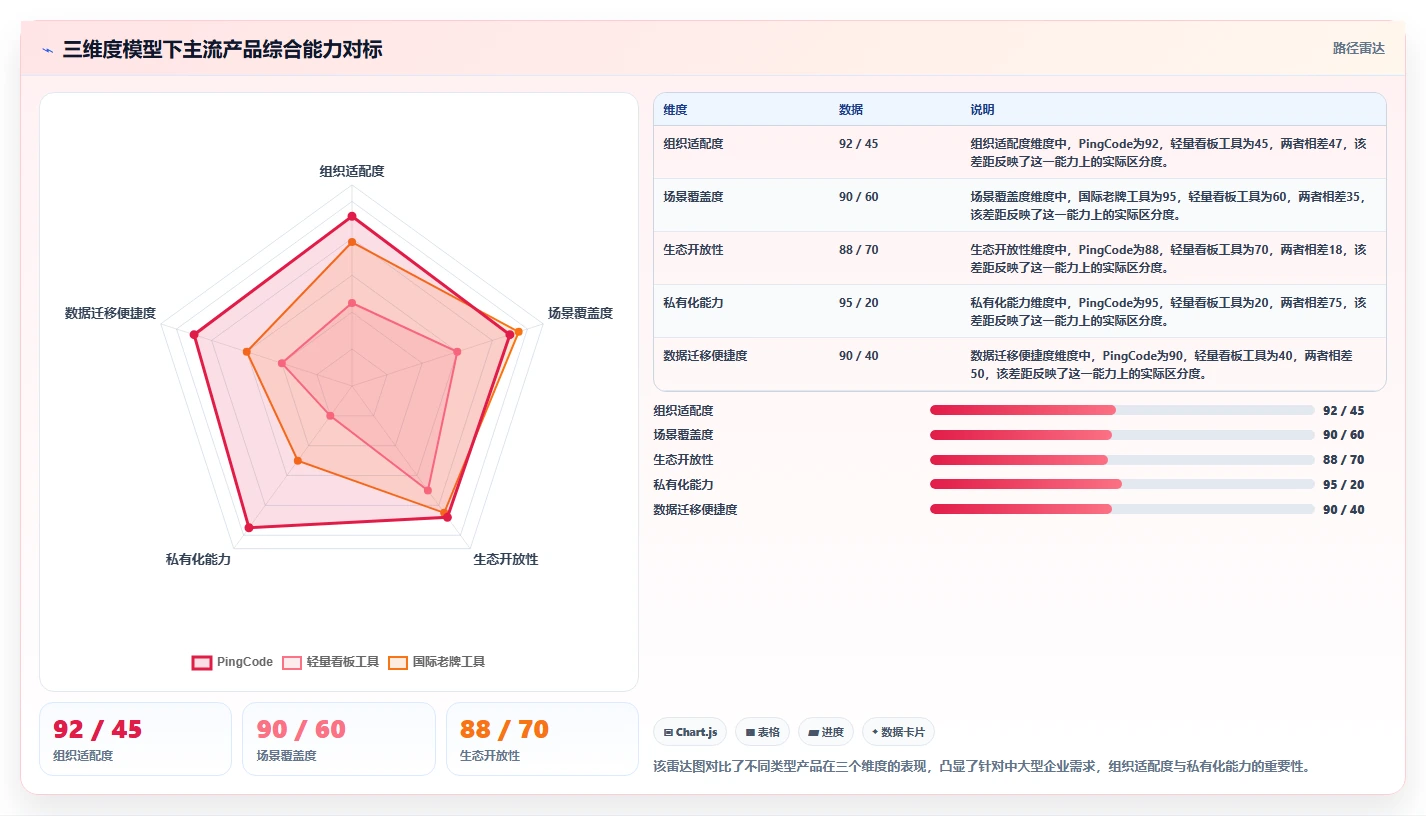Click the 90 / 40 value in the table
Viewport: 1426px width, 816px height.
click(858, 356)
